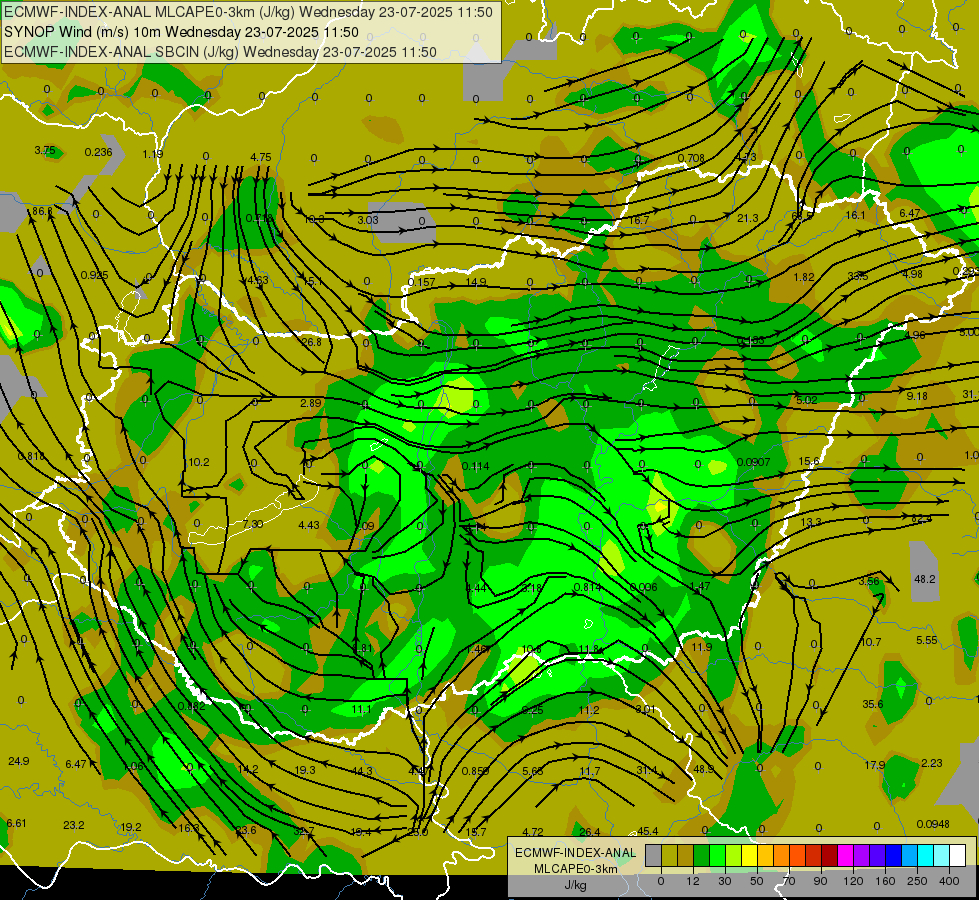
Task: Click the legend value label 120
Action: click(853, 881)
